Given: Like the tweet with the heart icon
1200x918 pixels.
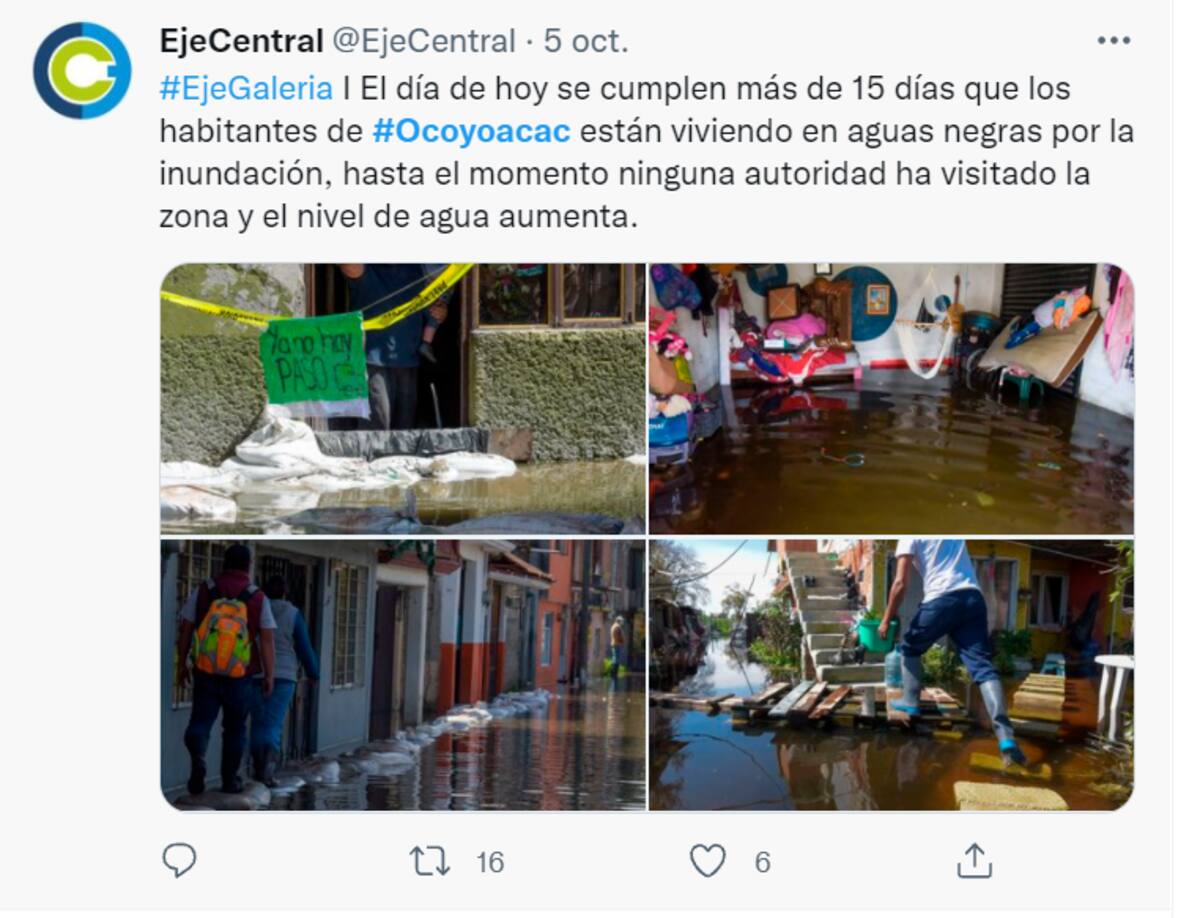Looking at the screenshot, I should click(x=708, y=861).
